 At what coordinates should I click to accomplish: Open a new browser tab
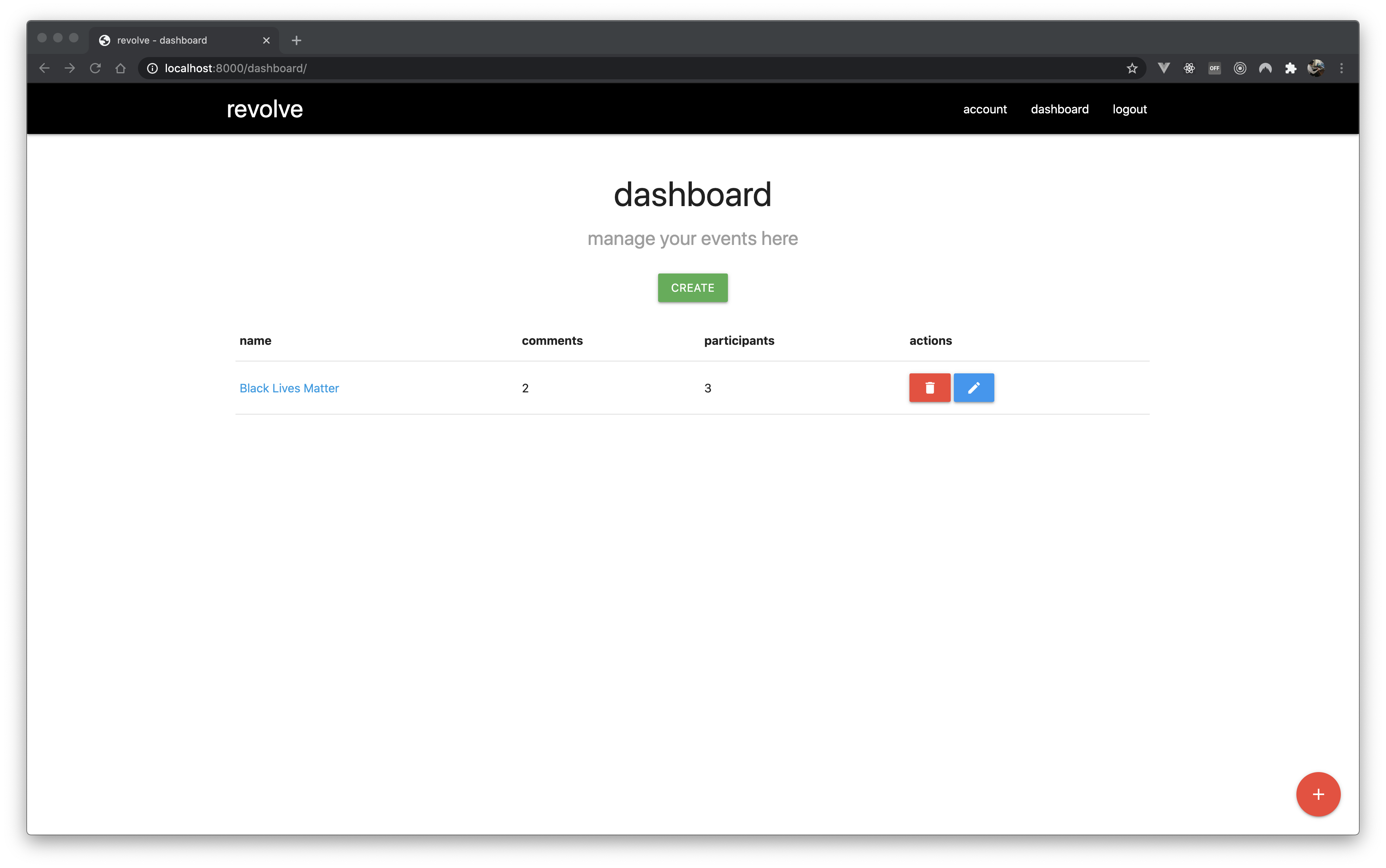pyautogui.click(x=296, y=40)
